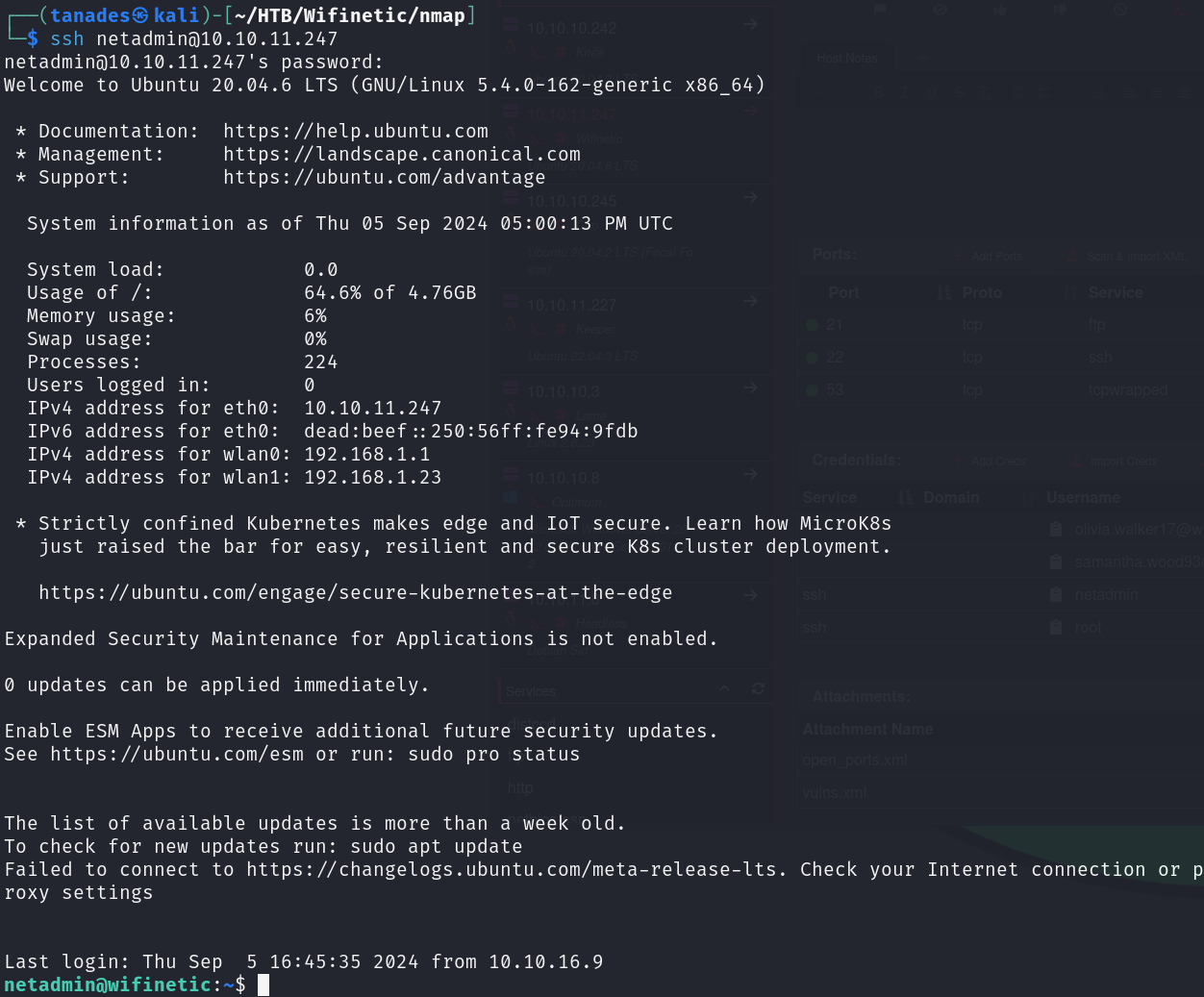Click the https://ubuntu.com/esm URL
Viewport: 1204px width, 997px height.
177,755
